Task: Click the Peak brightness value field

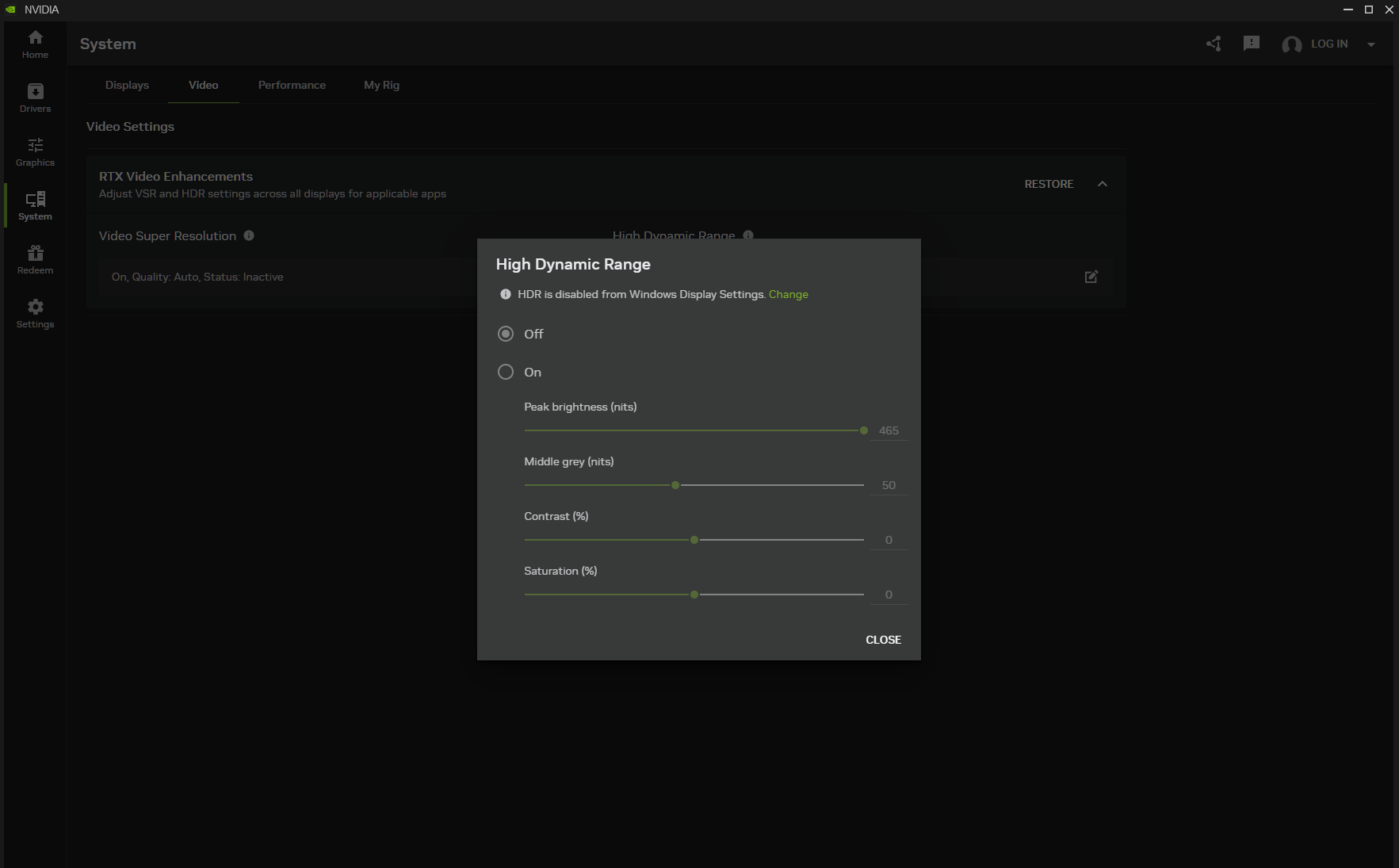Action: (x=889, y=430)
